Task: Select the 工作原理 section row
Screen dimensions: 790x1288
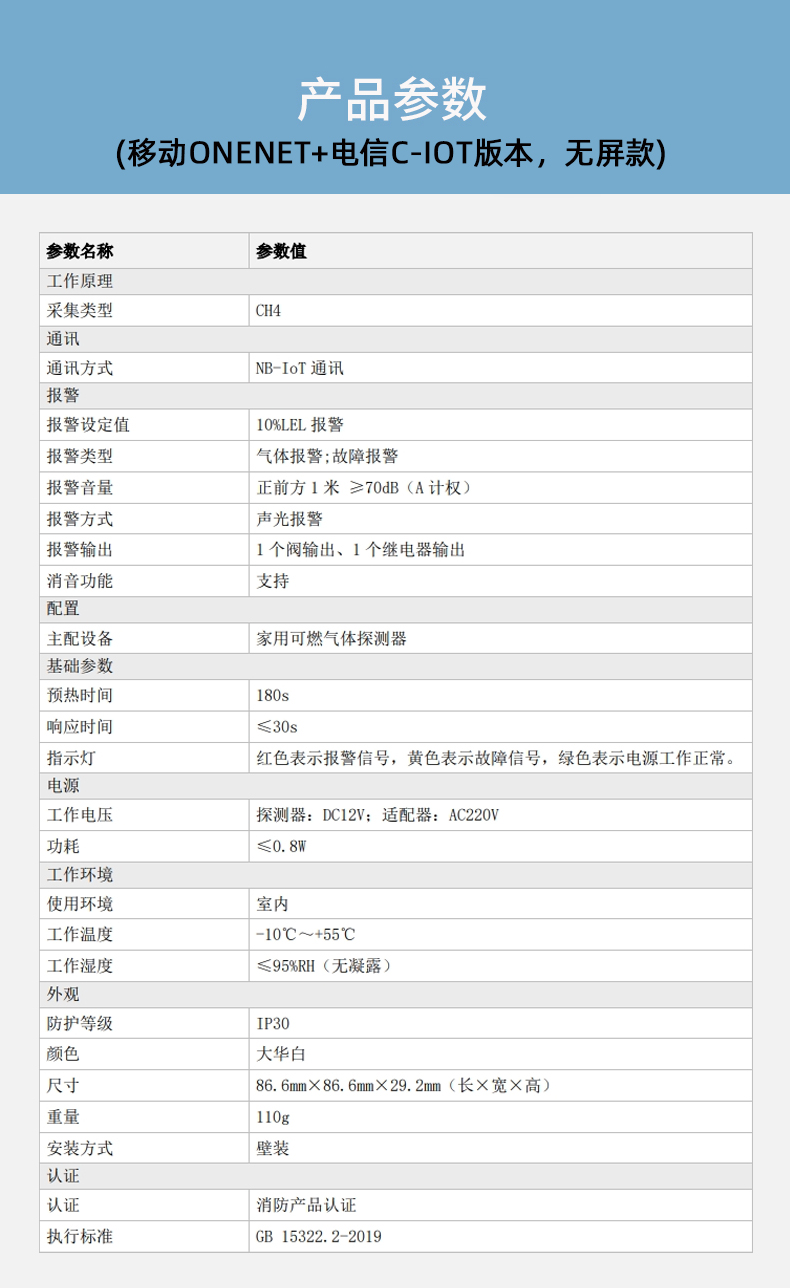Action: (396, 281)
